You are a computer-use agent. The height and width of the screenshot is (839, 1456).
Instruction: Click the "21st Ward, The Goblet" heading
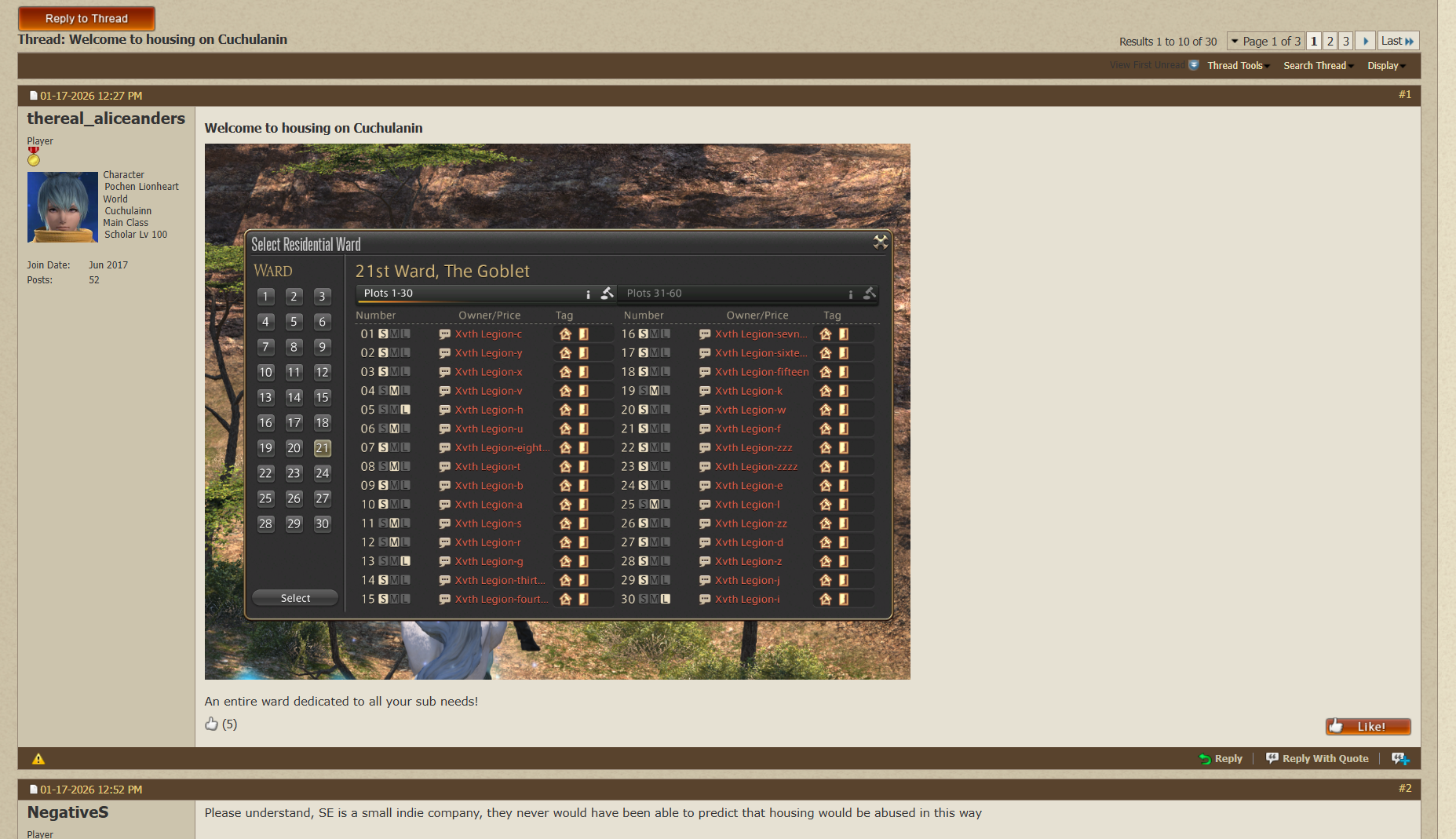click(x=443, y=272)
